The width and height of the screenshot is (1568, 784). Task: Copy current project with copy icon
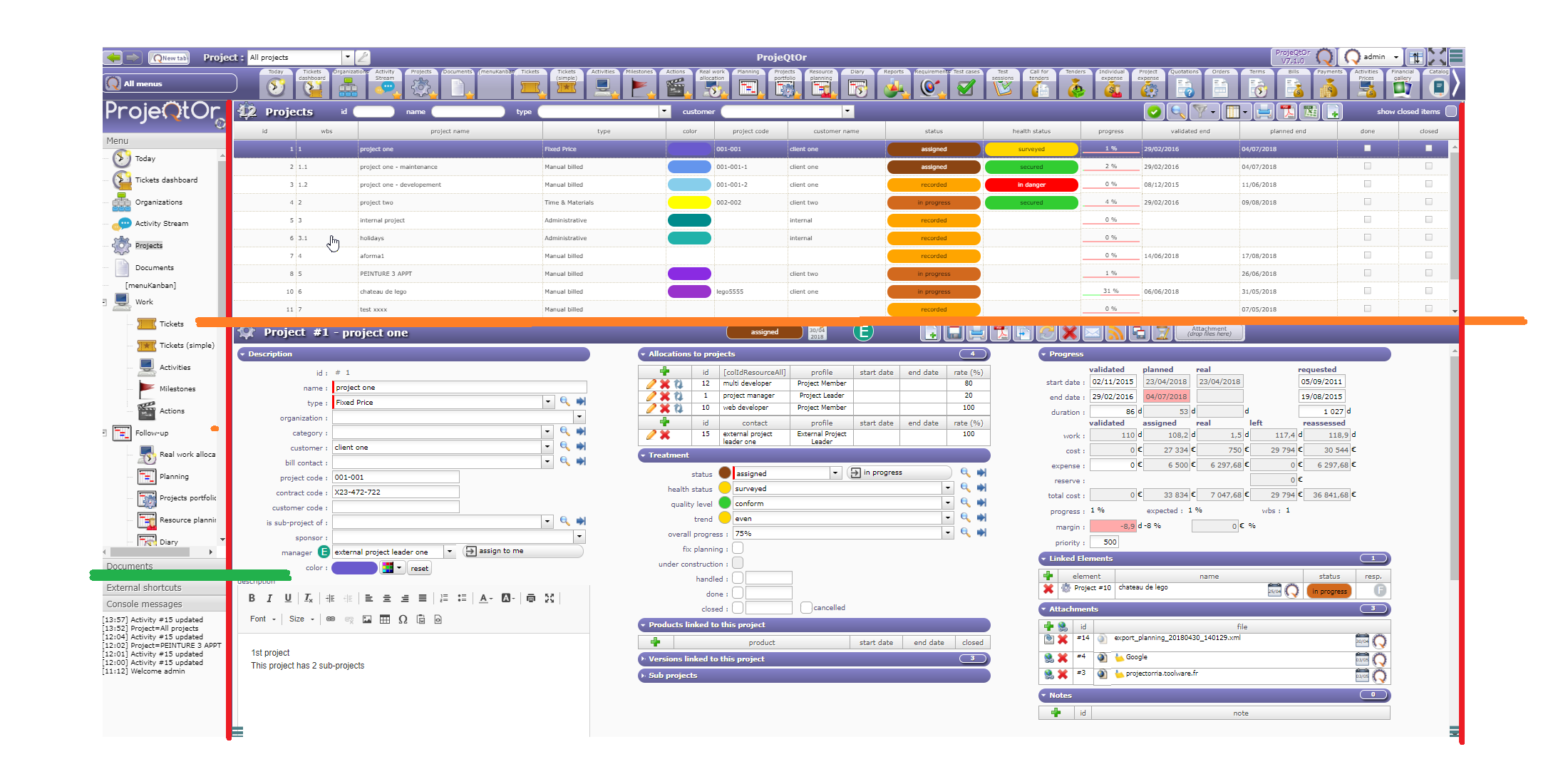click(1023, 333)
